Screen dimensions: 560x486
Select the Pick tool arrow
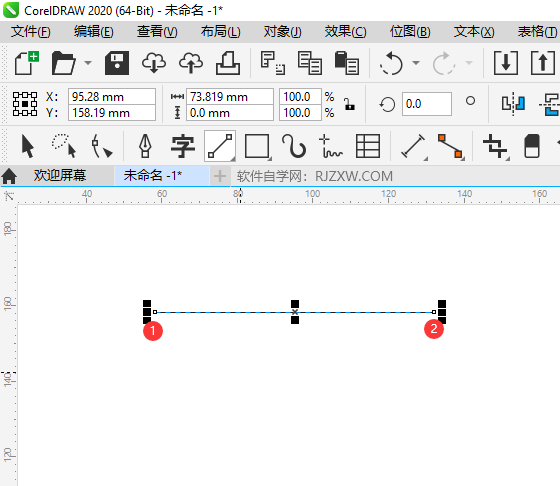(28, 146)
